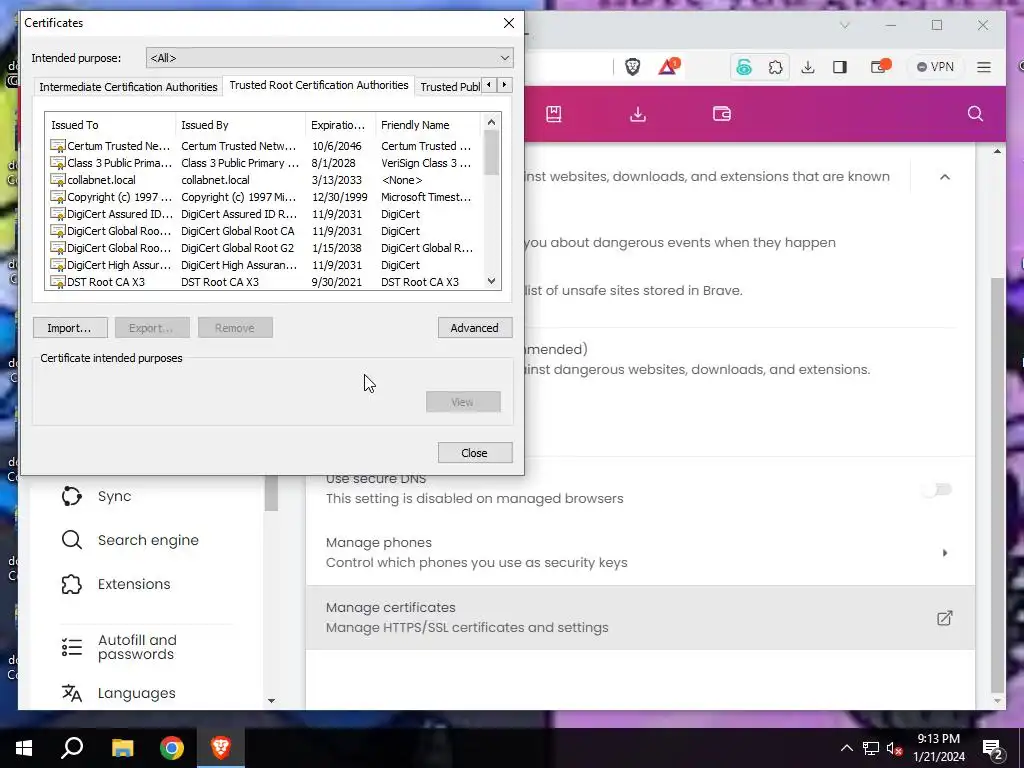Open the Brave Wallet toolbar icon
Screen dimensions: 1024x768
coord(881,67)
